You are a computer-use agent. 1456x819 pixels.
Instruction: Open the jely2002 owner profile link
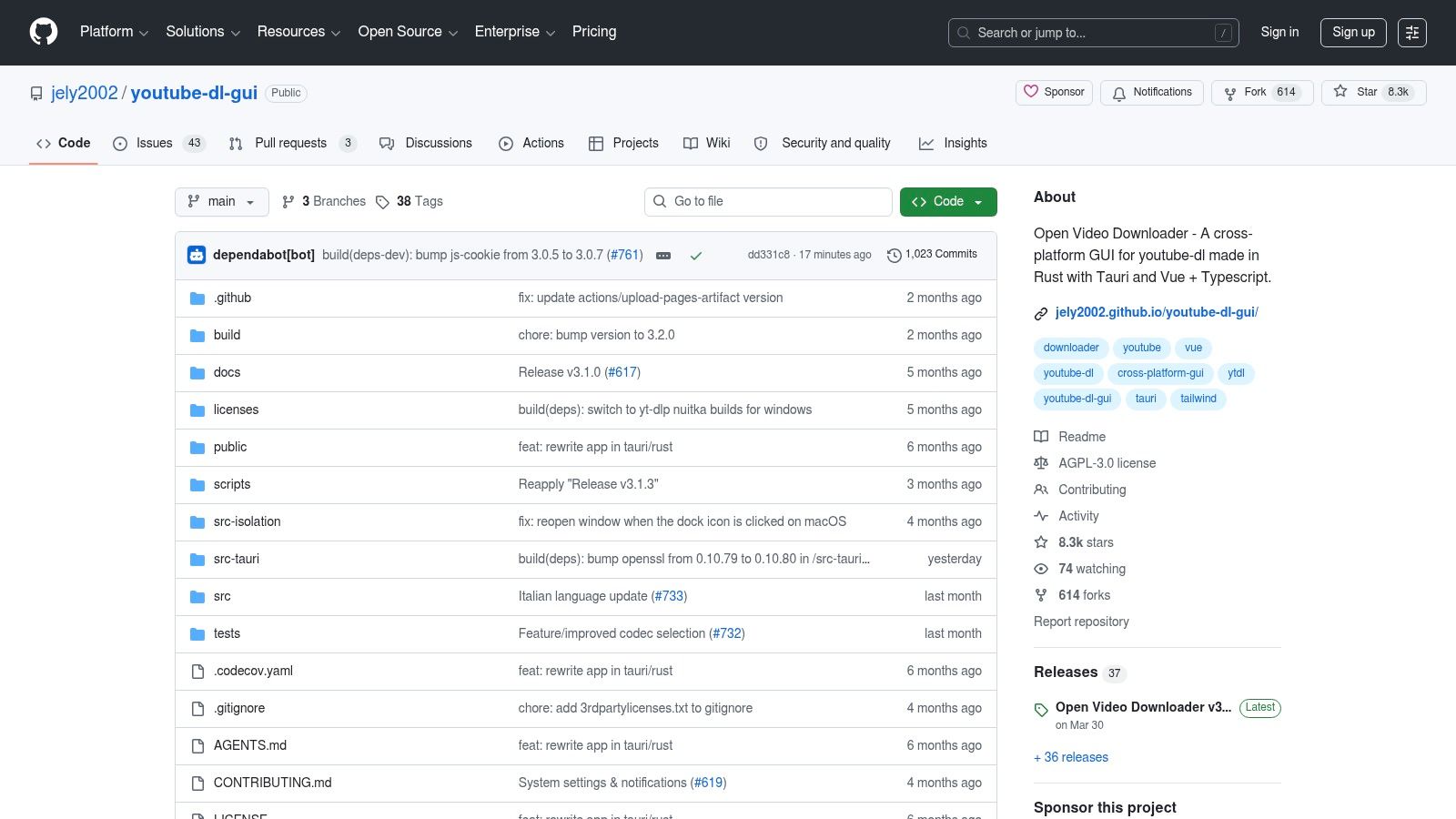85,93
